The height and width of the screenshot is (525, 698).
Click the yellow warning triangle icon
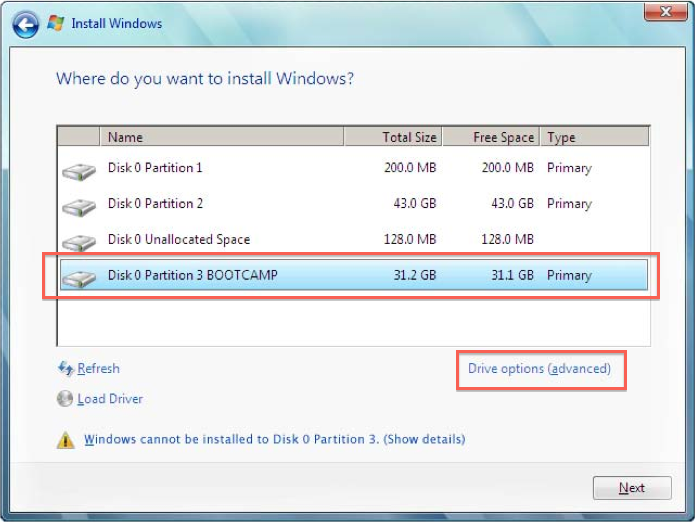tap(66, 440)
